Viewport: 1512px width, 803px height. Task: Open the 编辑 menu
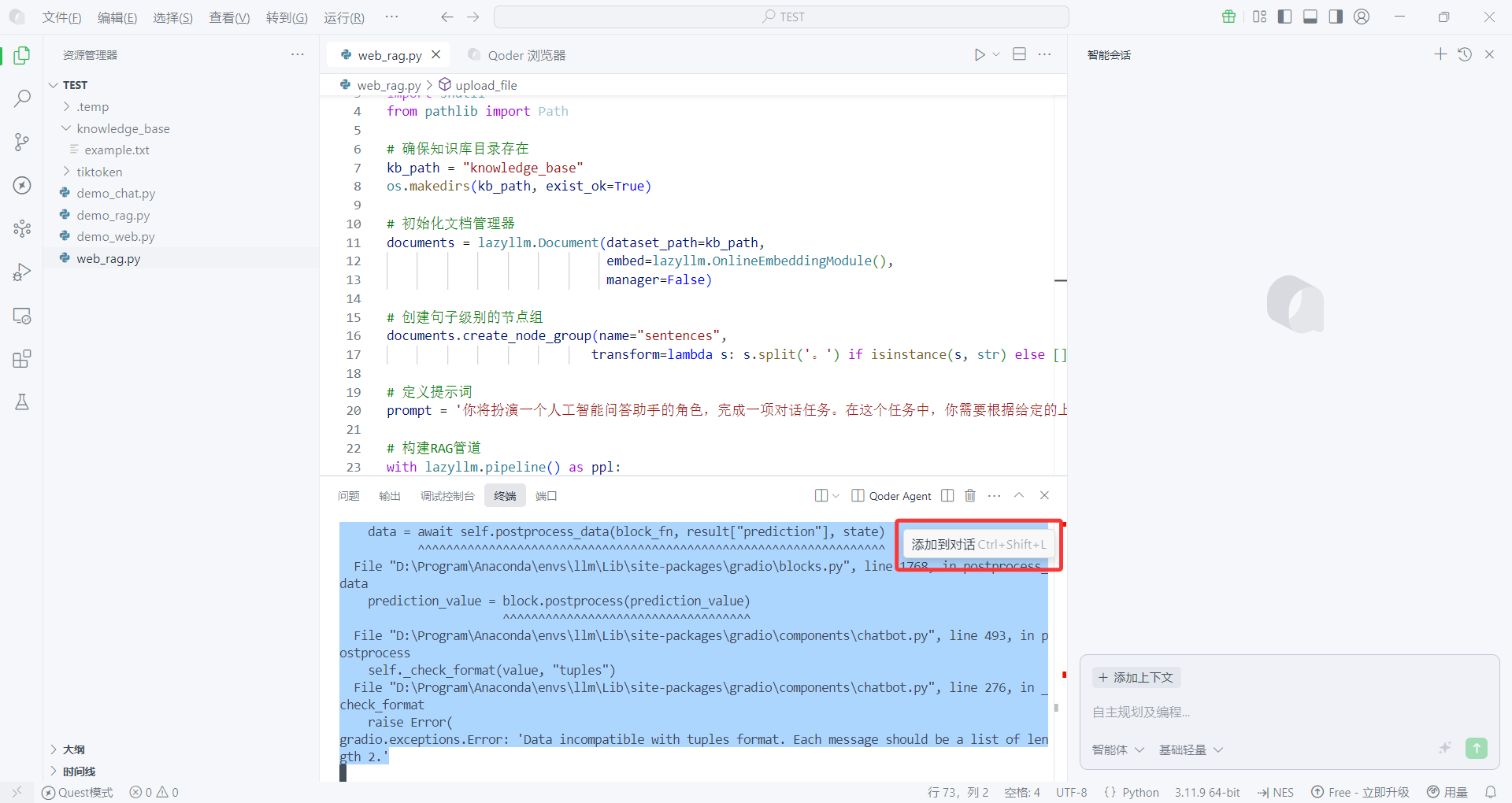click(117, 17)
